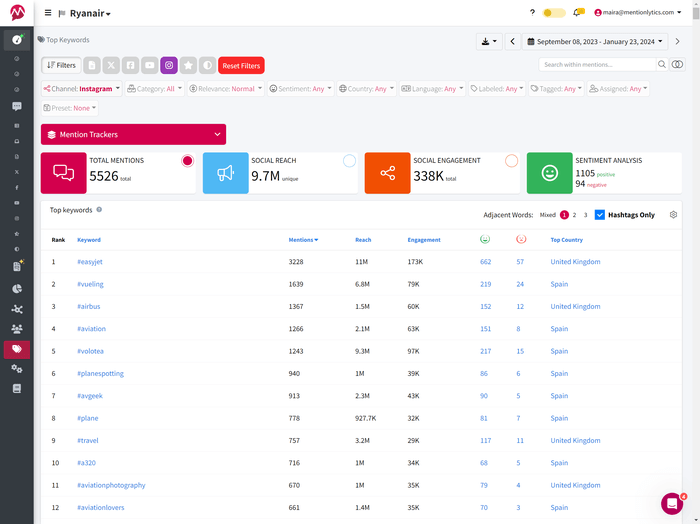Open the #vueling keyword link
700x524 pixels.
[90, 284]
